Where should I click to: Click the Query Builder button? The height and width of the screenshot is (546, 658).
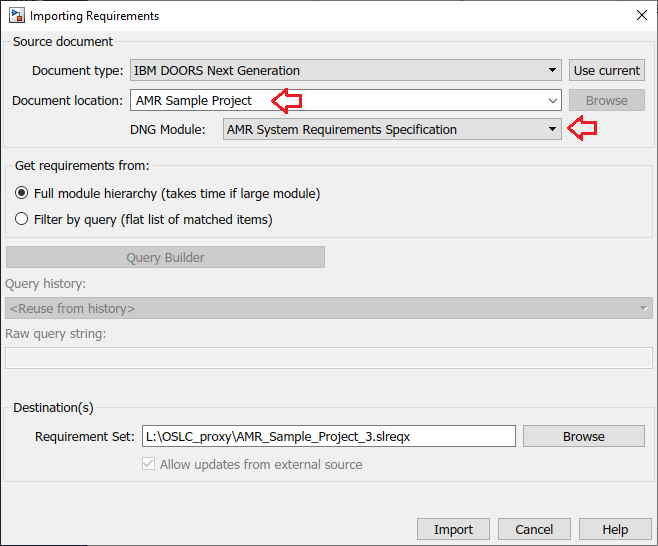165,257
